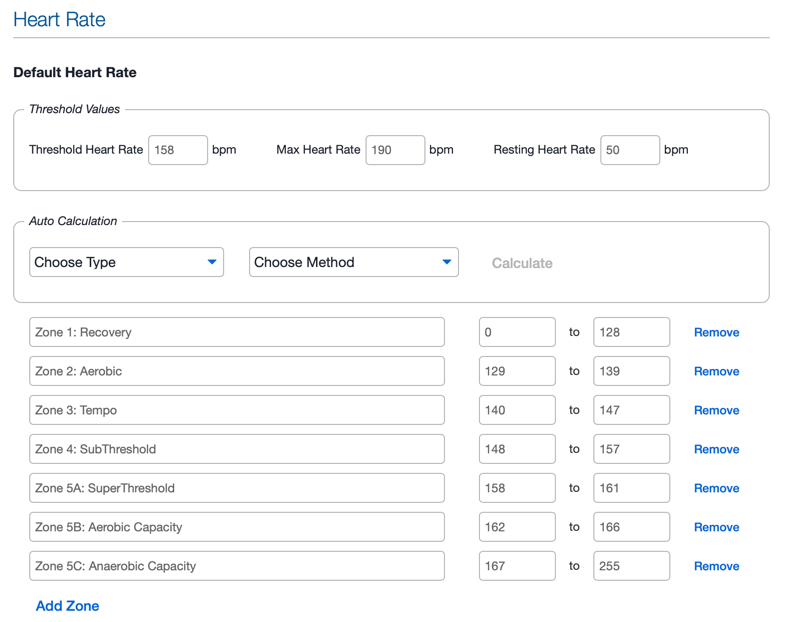Image resolution: width=786 pixels, height=622 pixels.
Task: Click Zone 1 upper bound field showing 128
Action: coord(632,332)
